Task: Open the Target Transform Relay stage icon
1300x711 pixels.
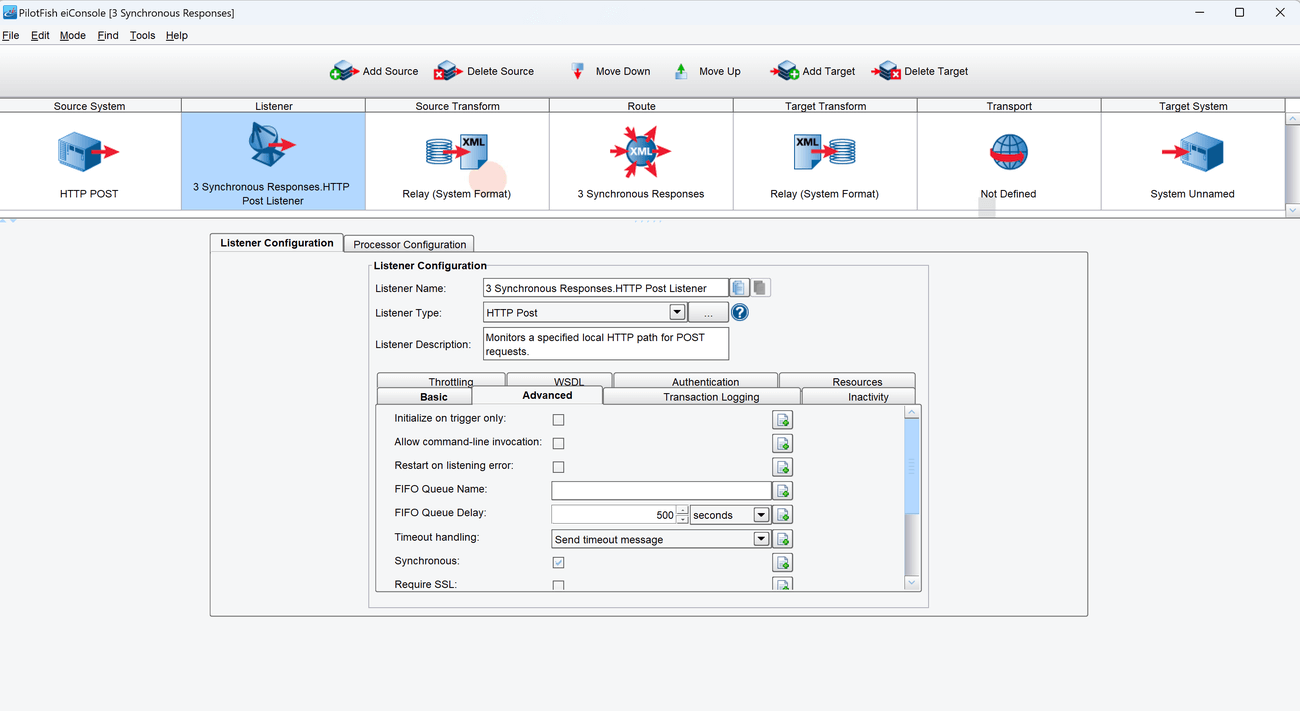Action: (824, 152)
